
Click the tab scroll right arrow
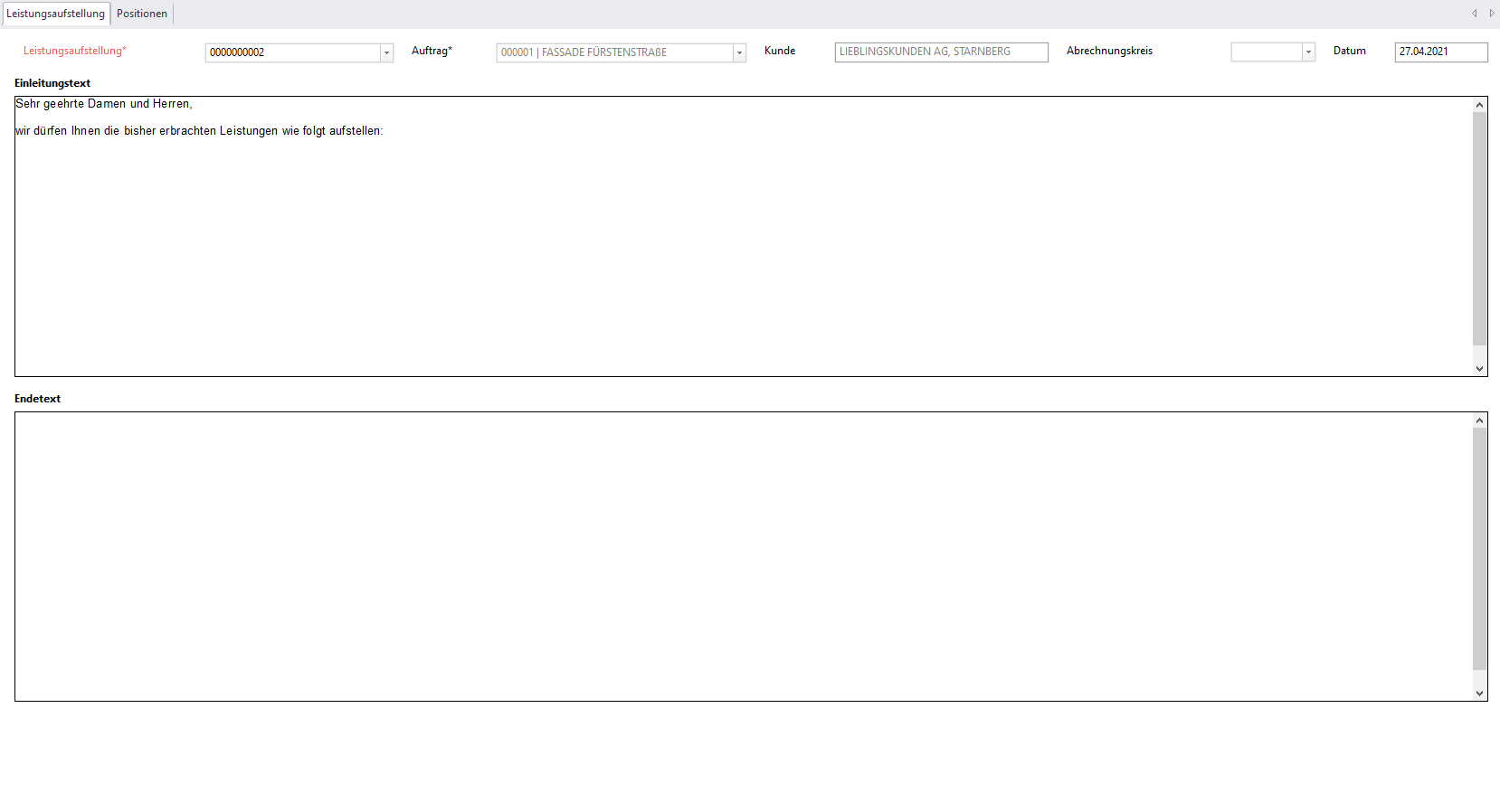click(x=1491, y=14)
